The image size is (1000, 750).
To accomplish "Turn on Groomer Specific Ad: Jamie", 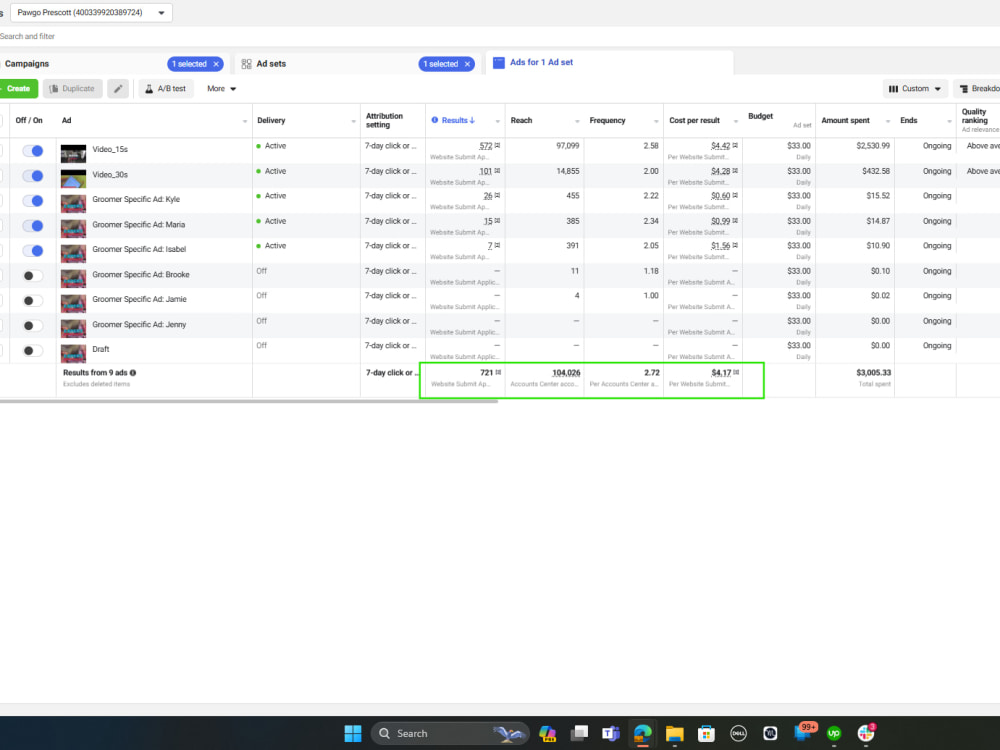I will [33, 301].
